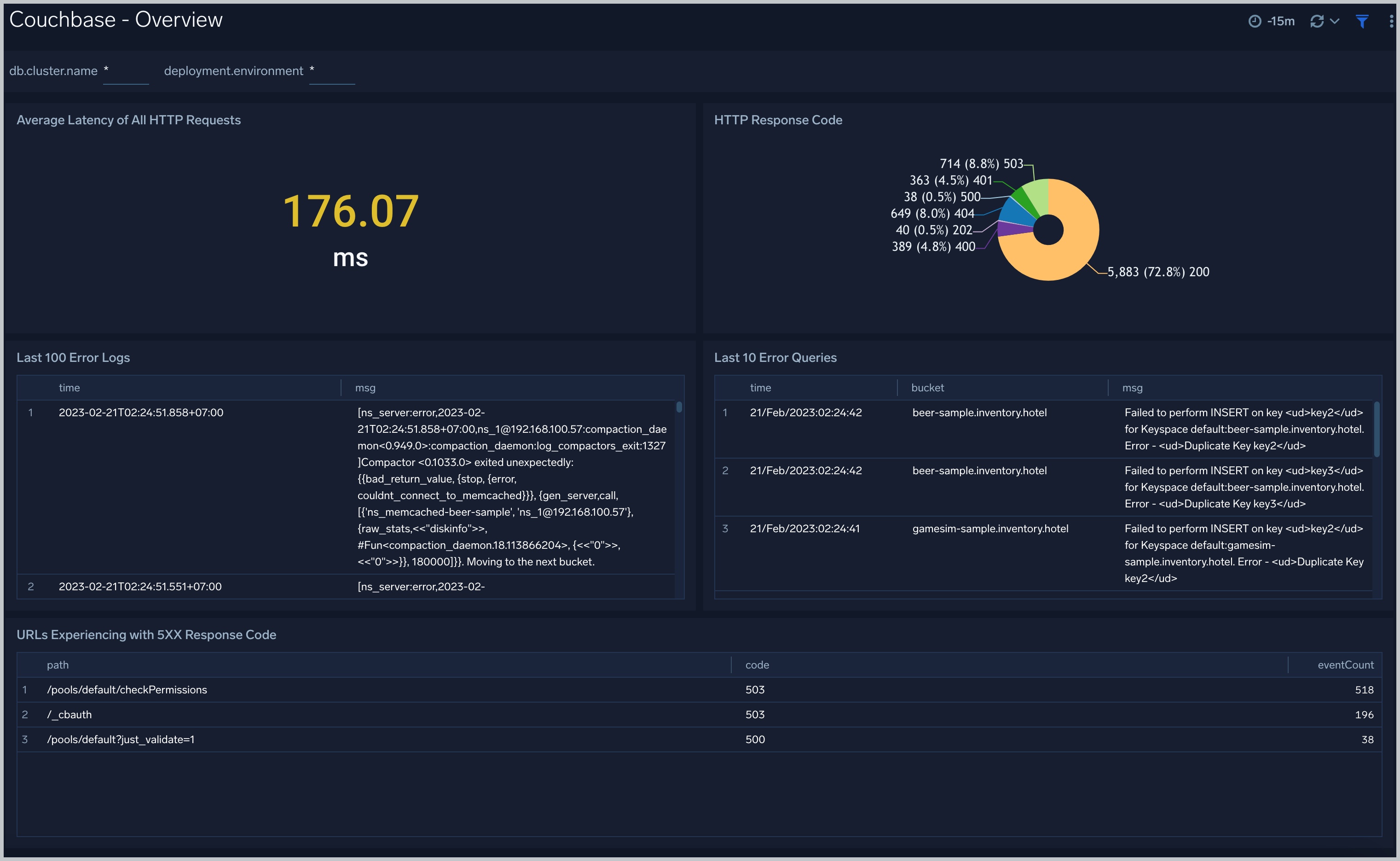Viewport: 1400px width, 861px height.
Task: Click the '363 (4.5%) 401' pie label
Action: click(950, 180)
